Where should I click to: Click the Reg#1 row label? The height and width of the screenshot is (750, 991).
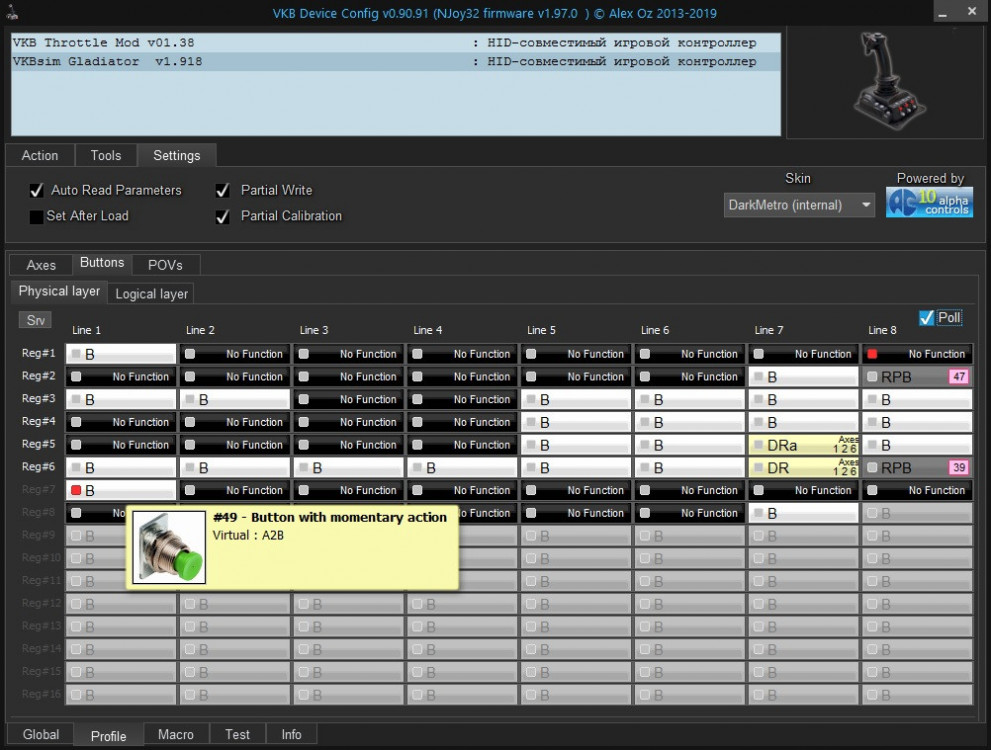coord(38,353)
